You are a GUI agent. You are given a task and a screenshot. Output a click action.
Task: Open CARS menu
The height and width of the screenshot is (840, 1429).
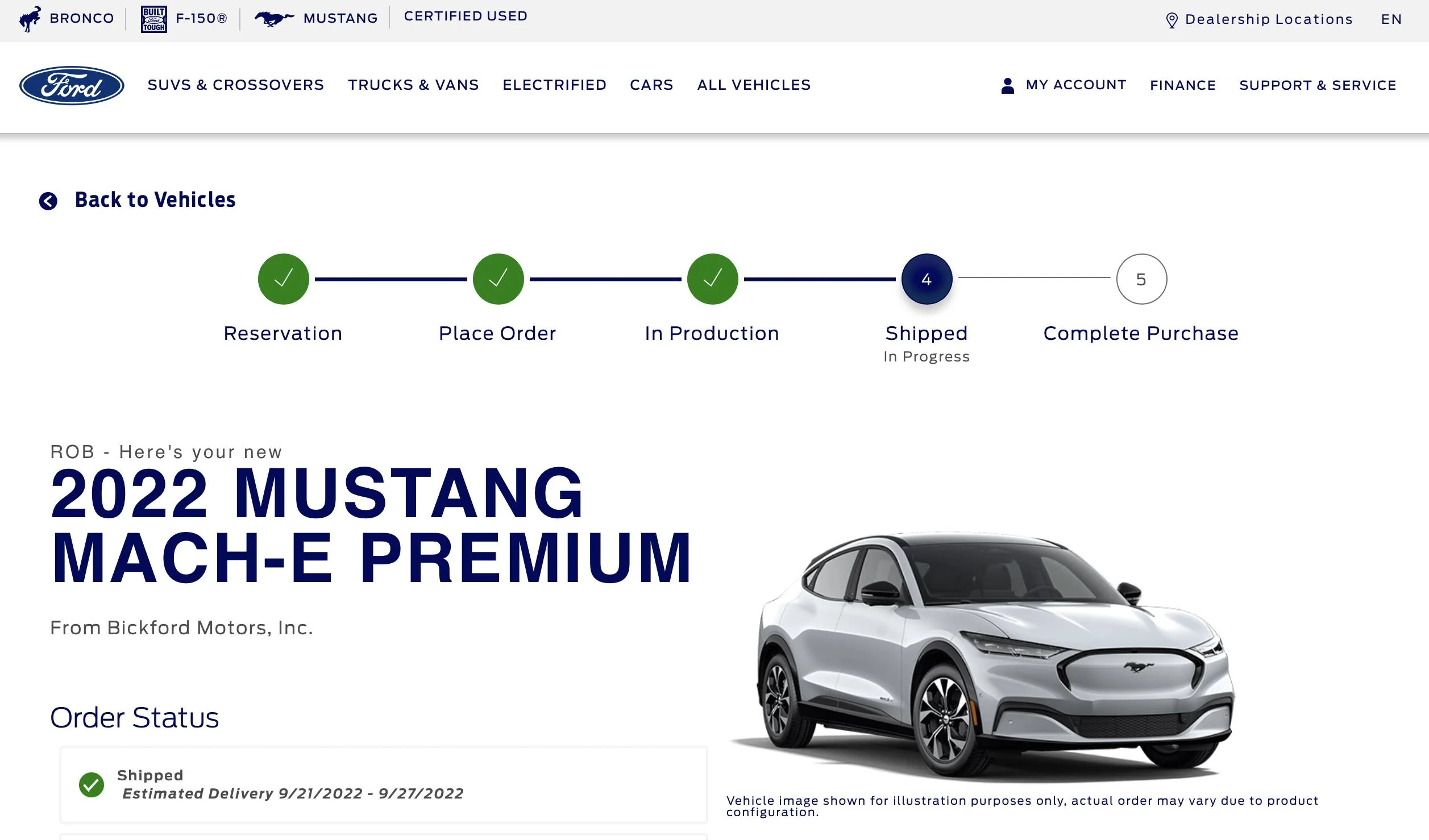651,85
